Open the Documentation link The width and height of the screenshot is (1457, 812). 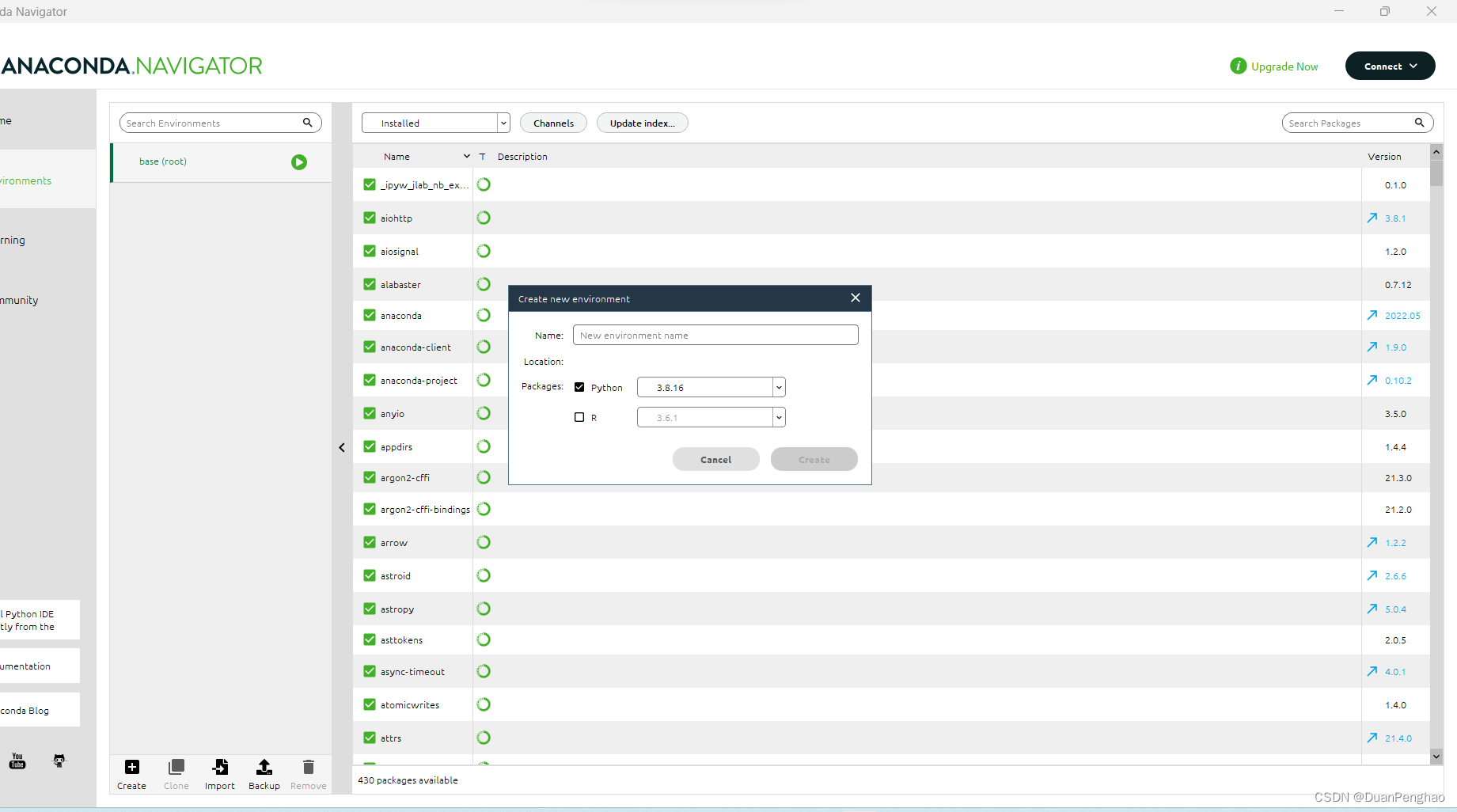pyautogui.click(x=40, y=666)
